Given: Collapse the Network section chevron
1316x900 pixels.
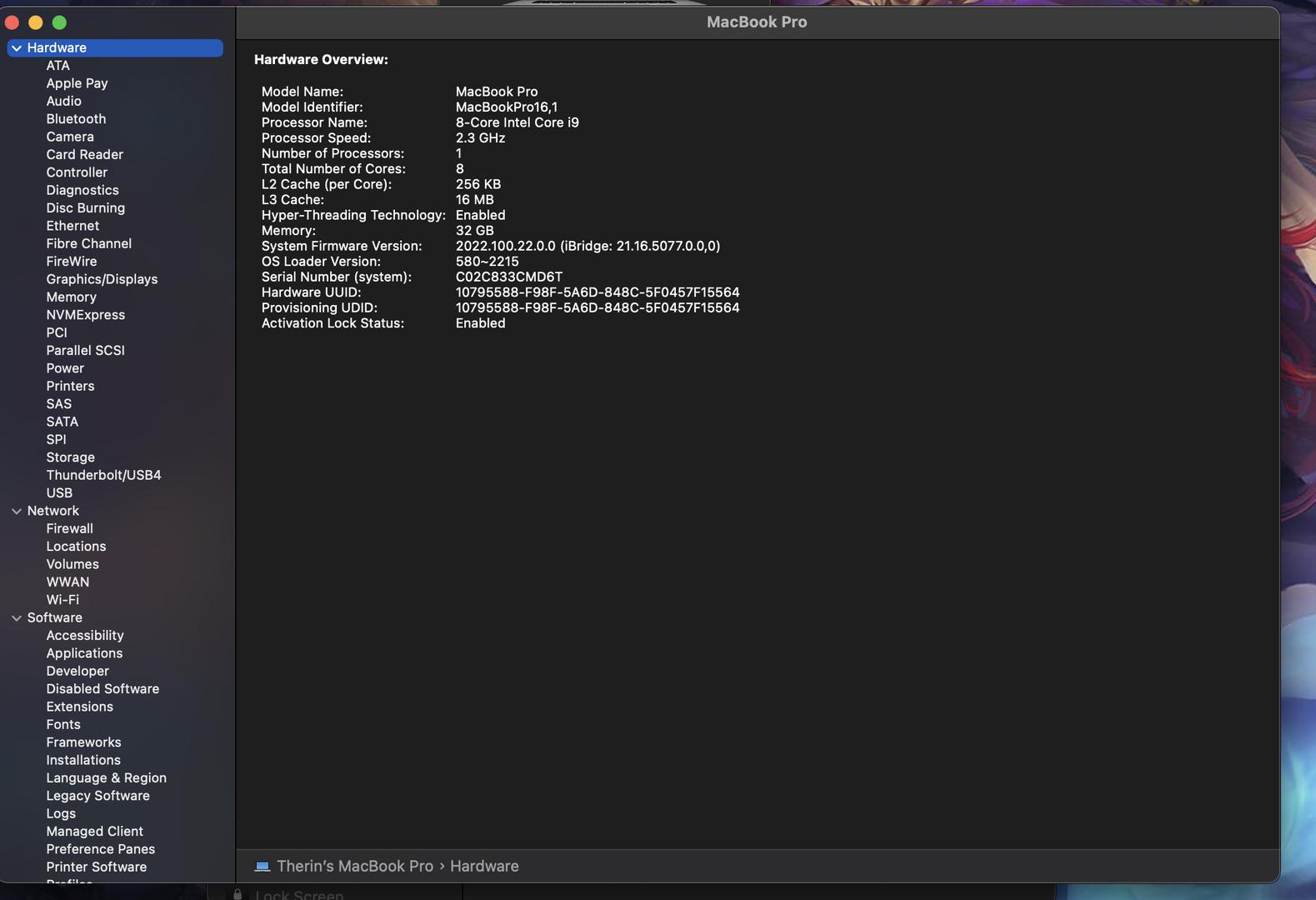Looking at the screenshot, I should pyautogui.click(x=17, y=511).
